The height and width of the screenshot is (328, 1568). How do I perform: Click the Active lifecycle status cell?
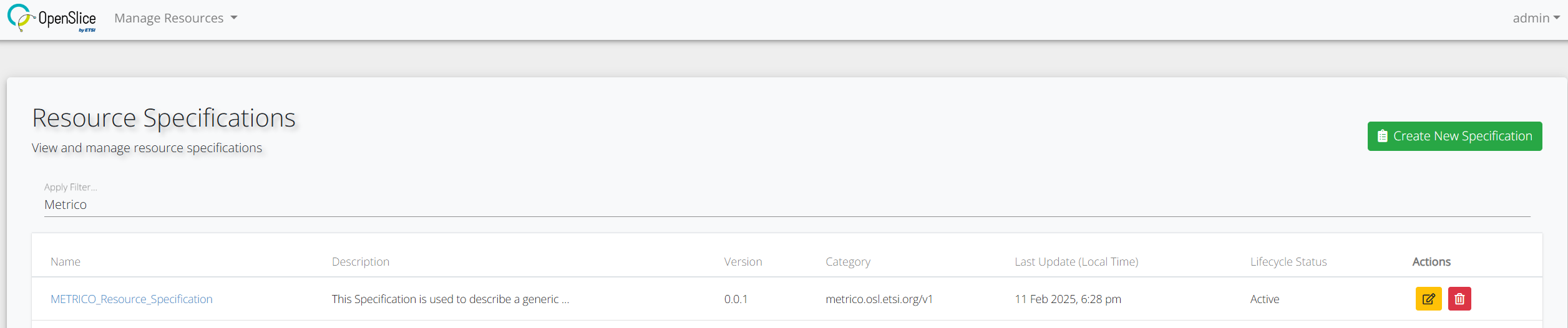pos(1265,299)
